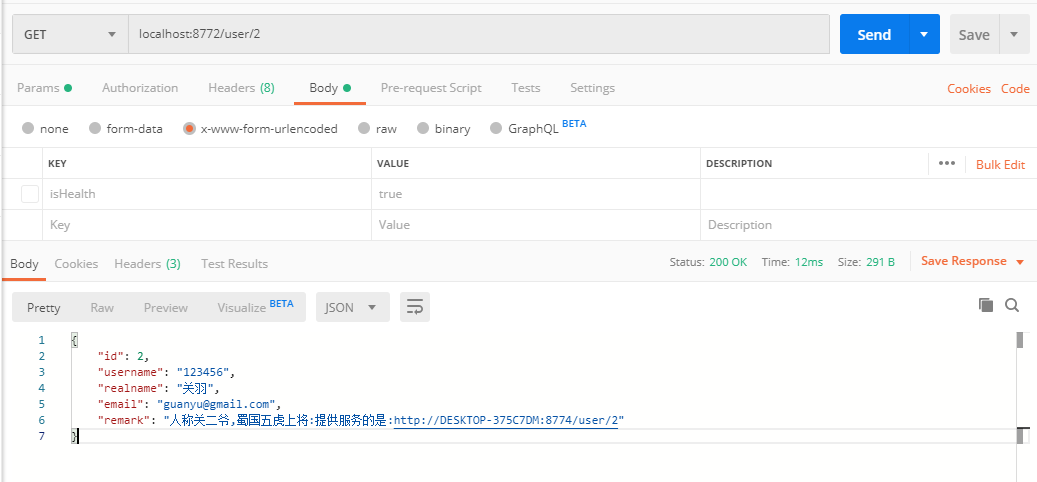Open the Pre-request Script tab
The width and height of the screenshot is (1037, 482).
[431, 88]
